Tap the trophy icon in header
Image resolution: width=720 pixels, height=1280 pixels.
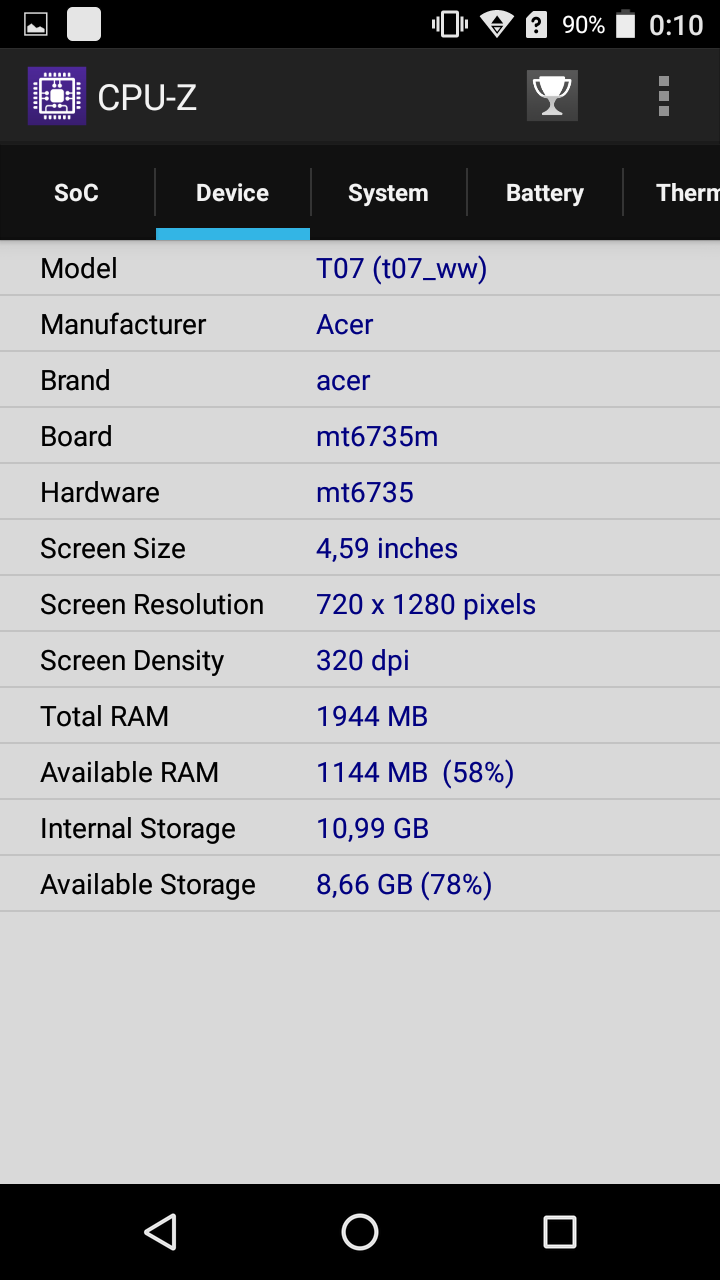click(x=552, y=96)
